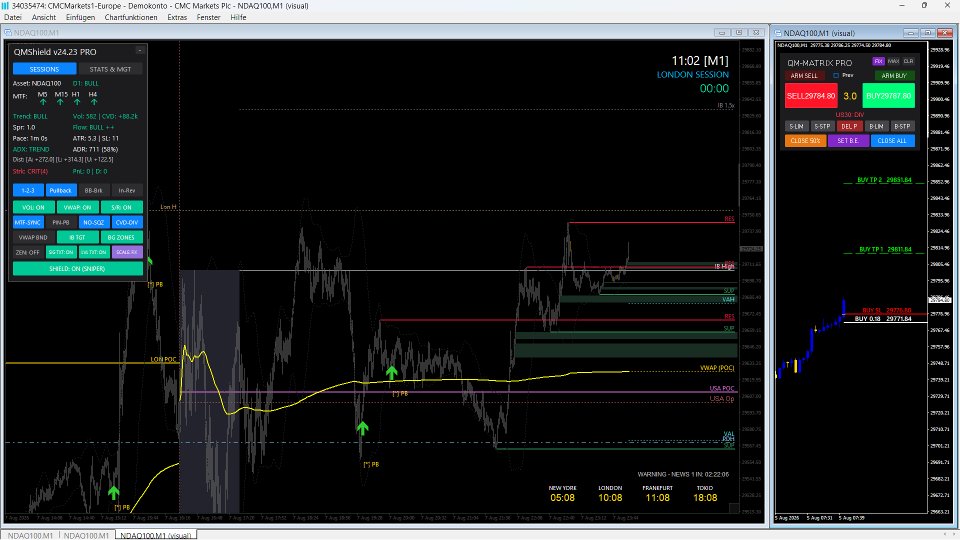This screenshot has height=540, width=960.
Task: Click the H1 timeframe up arrow
Action: (77, 102)
